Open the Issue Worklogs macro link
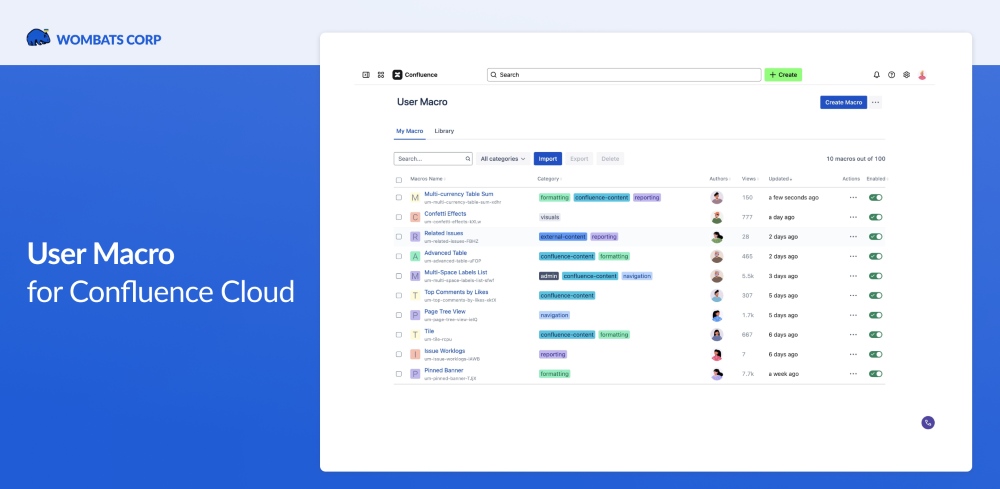1000x489 pixels. [x=445, y=351]
